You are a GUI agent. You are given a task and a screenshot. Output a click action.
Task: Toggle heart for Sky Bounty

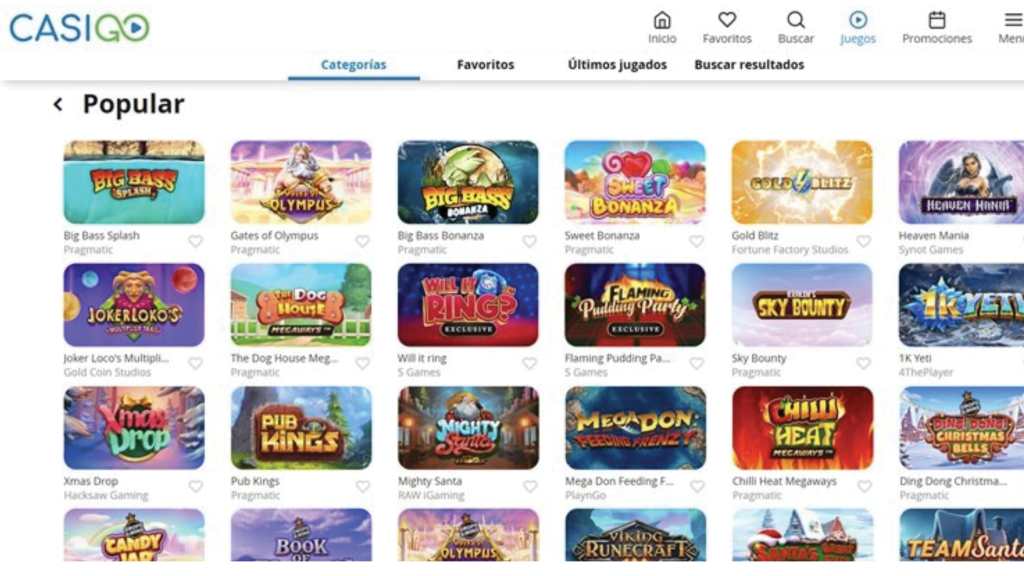863,364
